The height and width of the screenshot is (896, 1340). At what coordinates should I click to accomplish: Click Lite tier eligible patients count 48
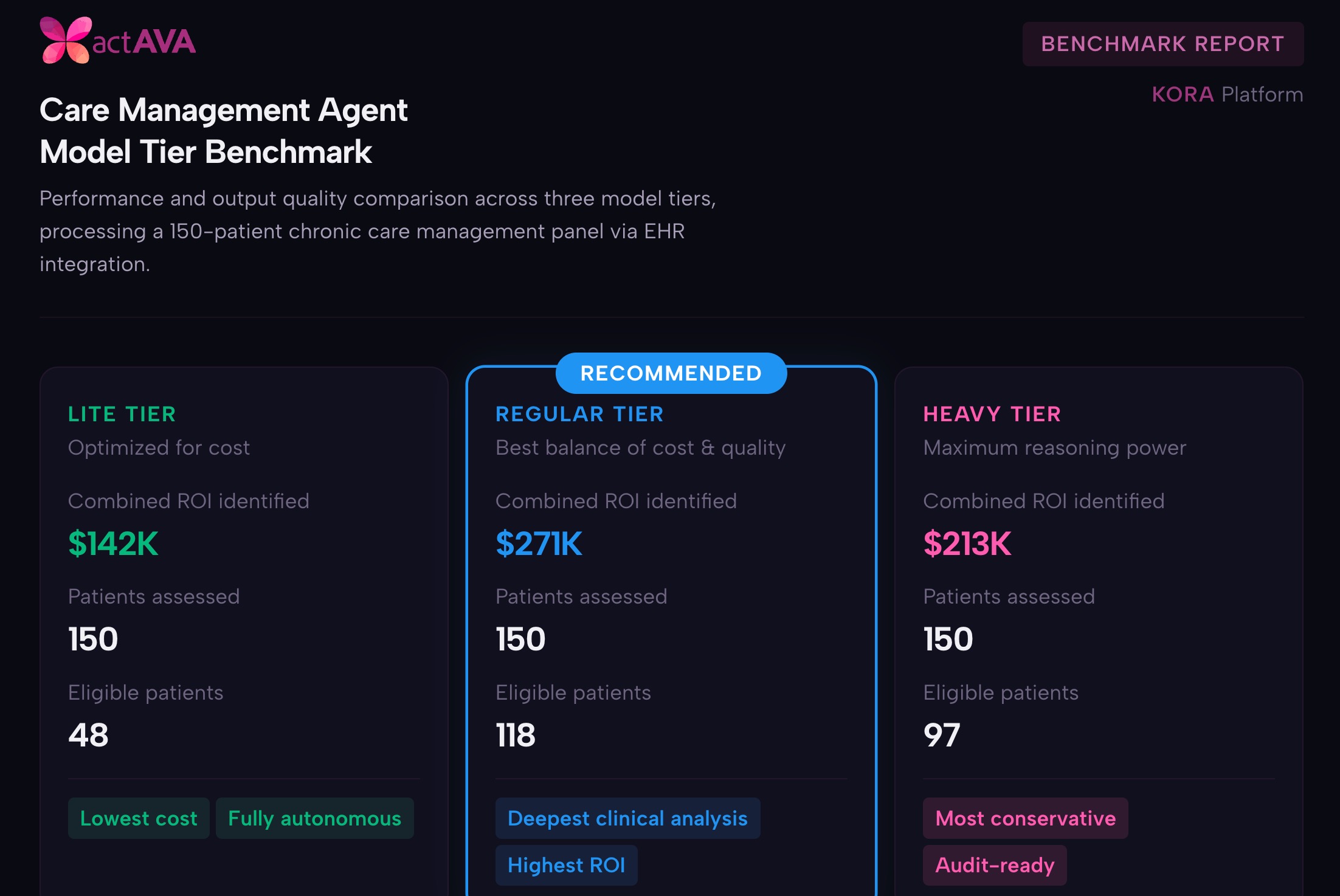coord(88,735)
